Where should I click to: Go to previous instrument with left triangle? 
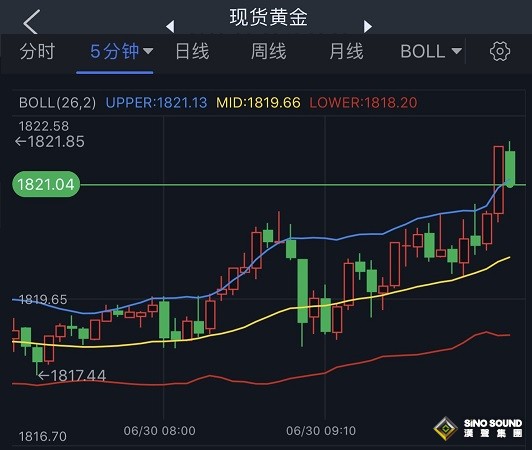[170, 26]
